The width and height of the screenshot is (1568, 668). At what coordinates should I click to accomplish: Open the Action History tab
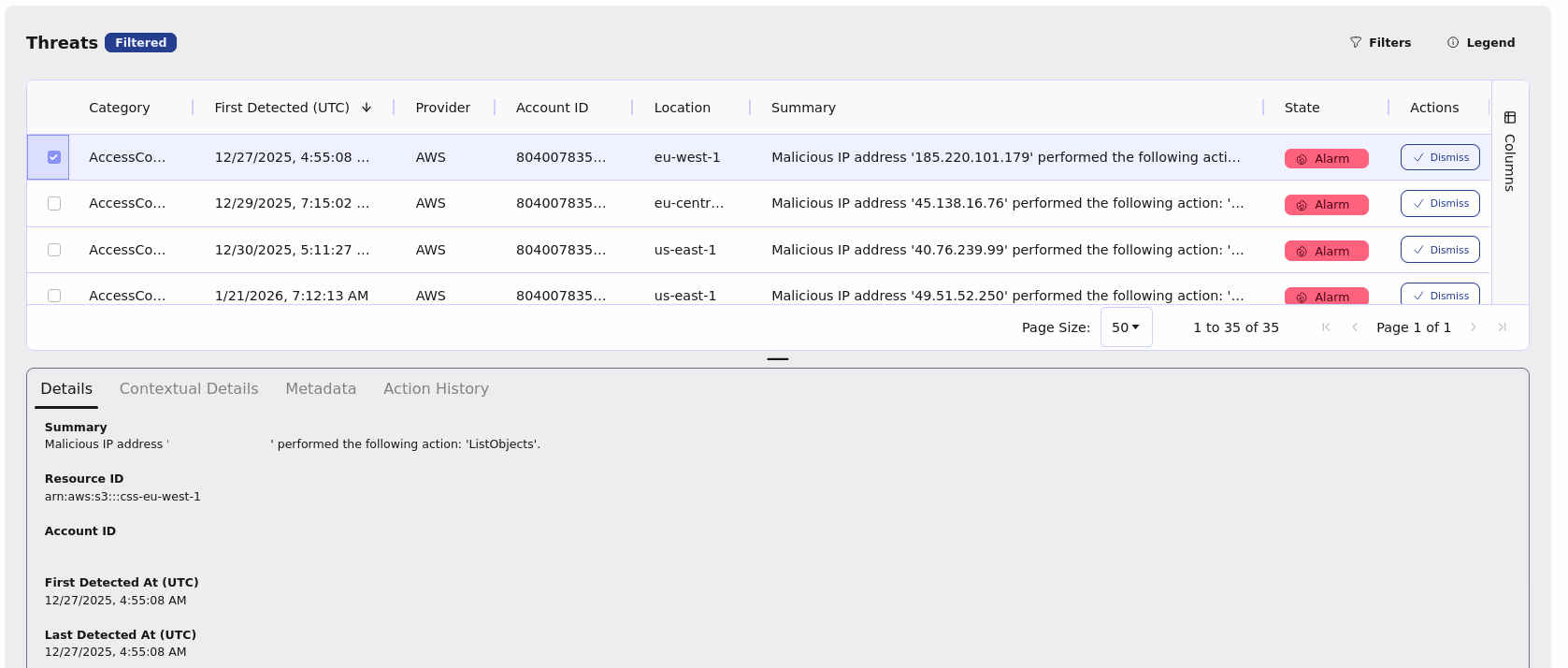(436, 389)
